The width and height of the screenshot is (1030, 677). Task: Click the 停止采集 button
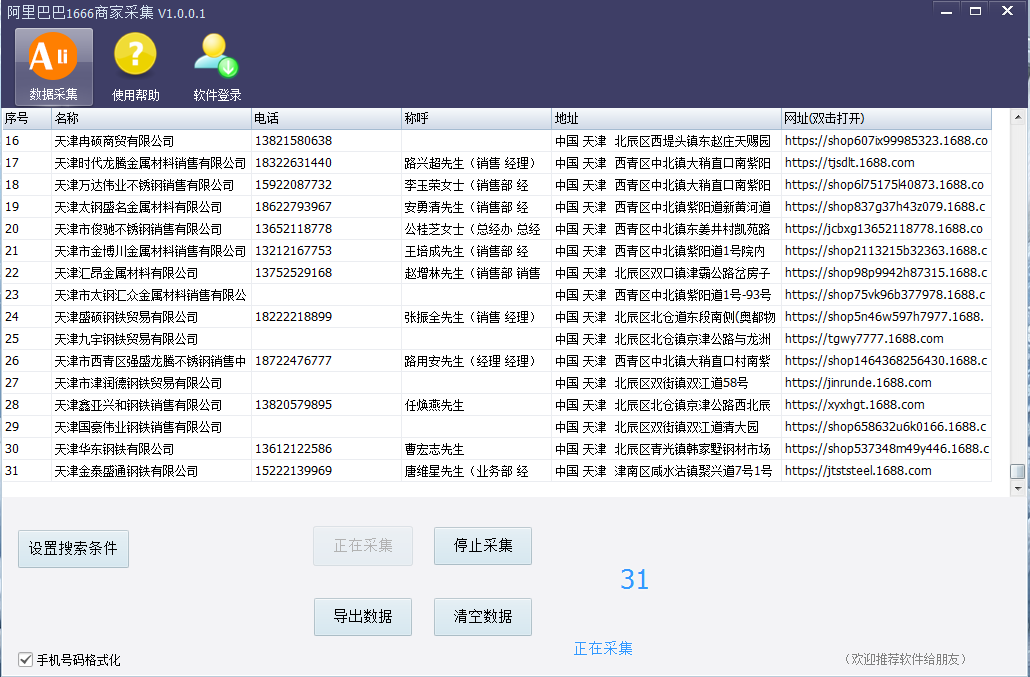[483, 546]
